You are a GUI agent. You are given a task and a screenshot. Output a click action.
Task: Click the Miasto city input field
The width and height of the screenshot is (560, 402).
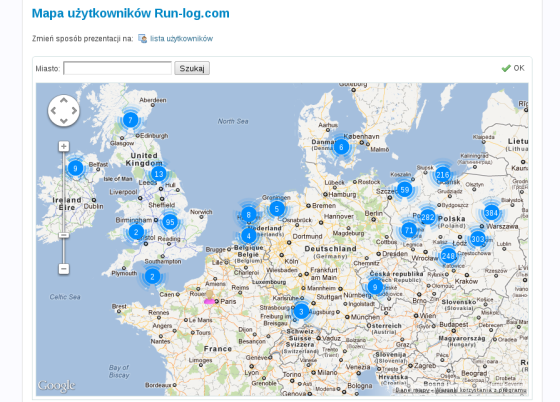tap(118, 68)
